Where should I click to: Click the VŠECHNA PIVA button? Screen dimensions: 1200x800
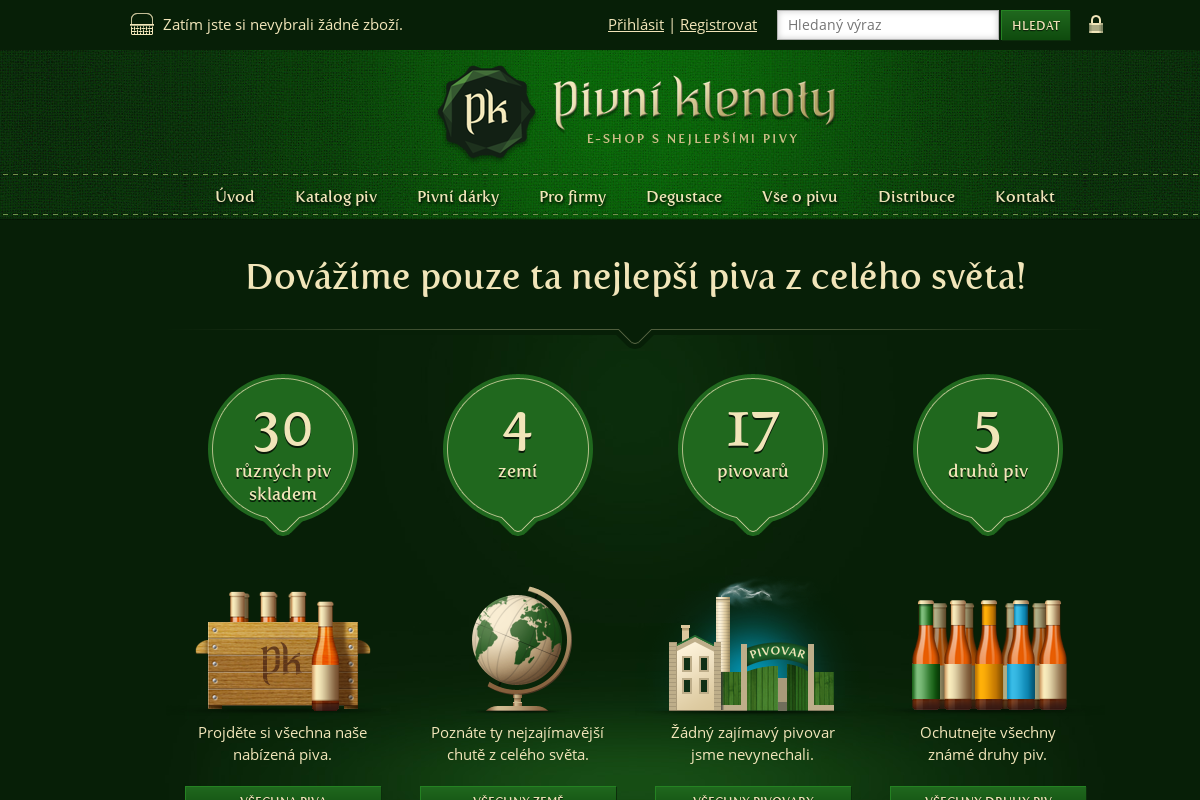283,793
